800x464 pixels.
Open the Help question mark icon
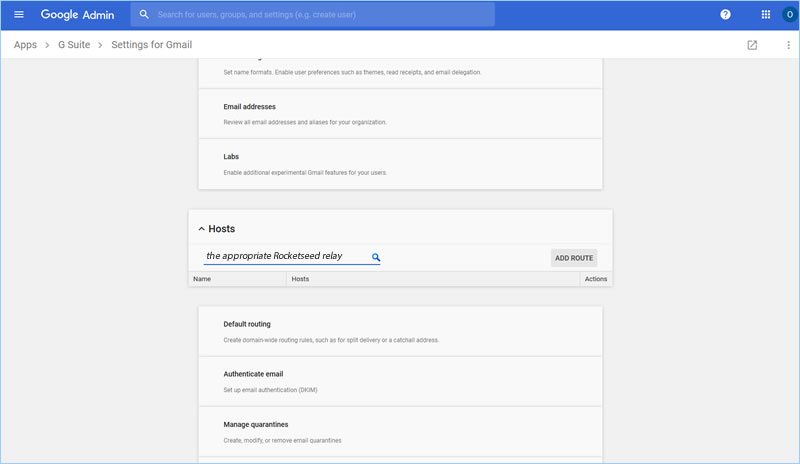pyautogui.click(x=725, y=14)
